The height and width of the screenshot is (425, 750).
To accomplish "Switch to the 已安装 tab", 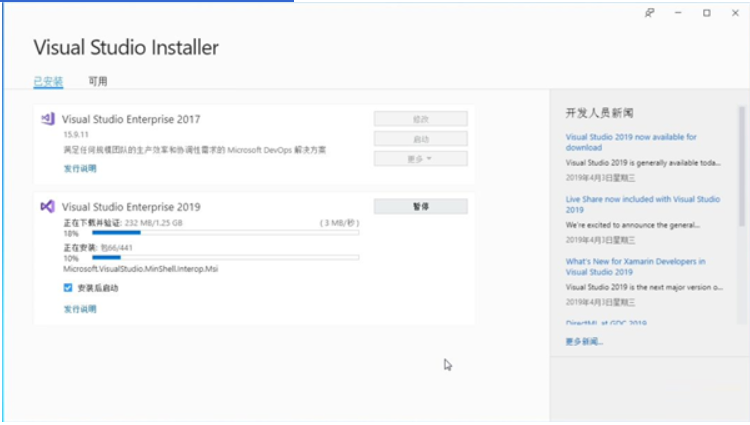I will (48, 81).
